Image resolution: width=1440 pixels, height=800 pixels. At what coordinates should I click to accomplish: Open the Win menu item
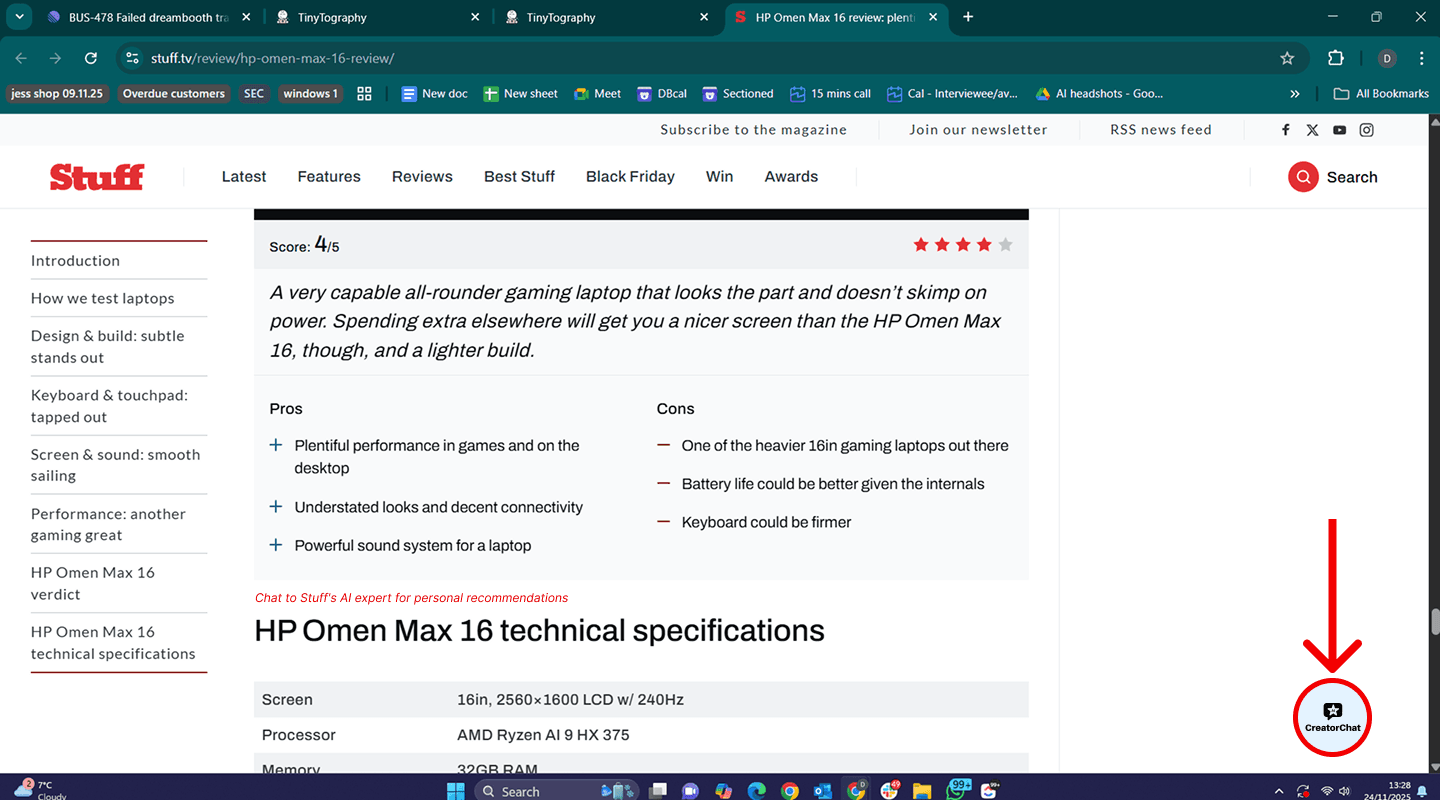[719, 177]
